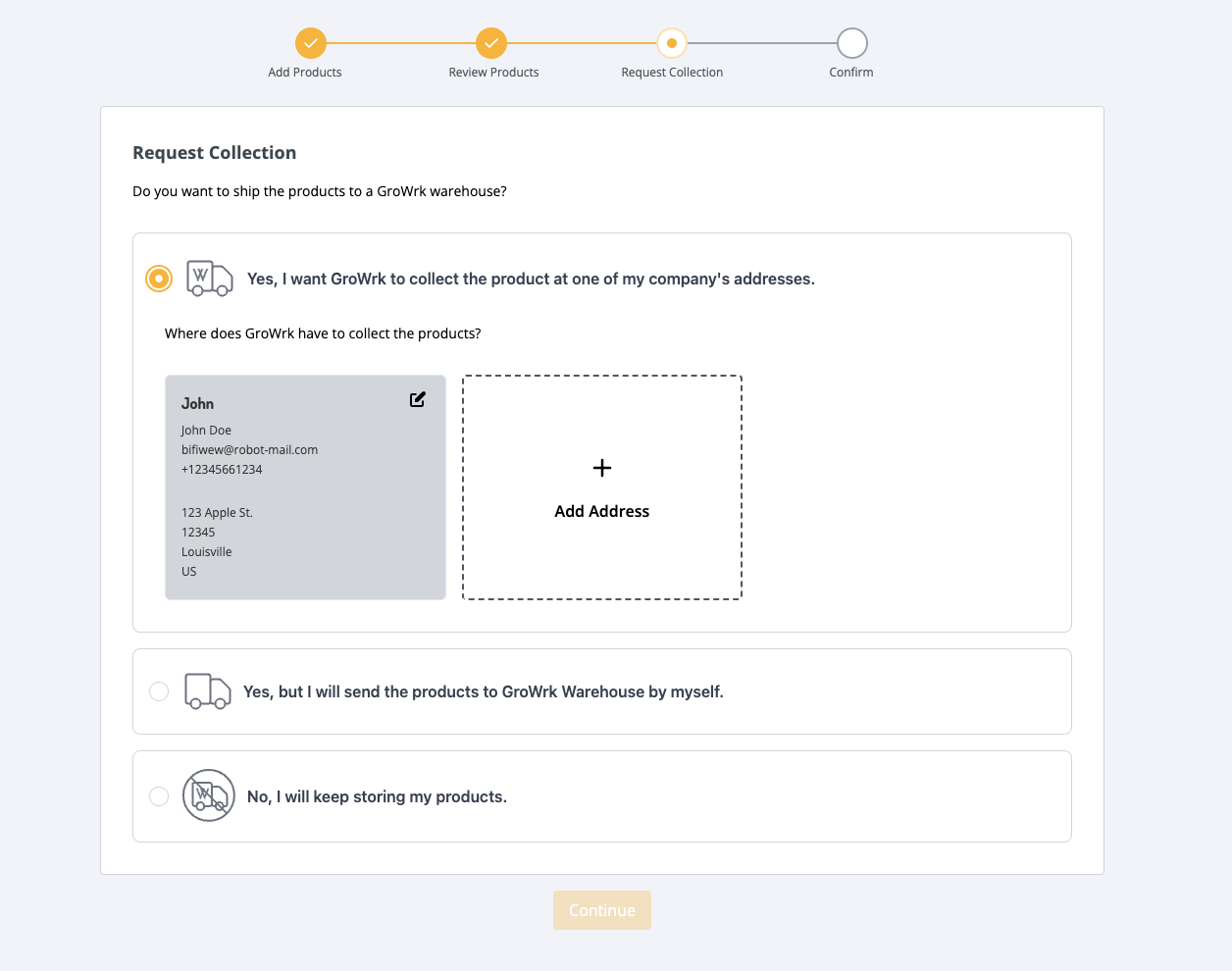The height and width of the screenshot is (971, 1232).
Task: Click the Add Products step label
Action: pyautogui.click(x=305, y=73)
